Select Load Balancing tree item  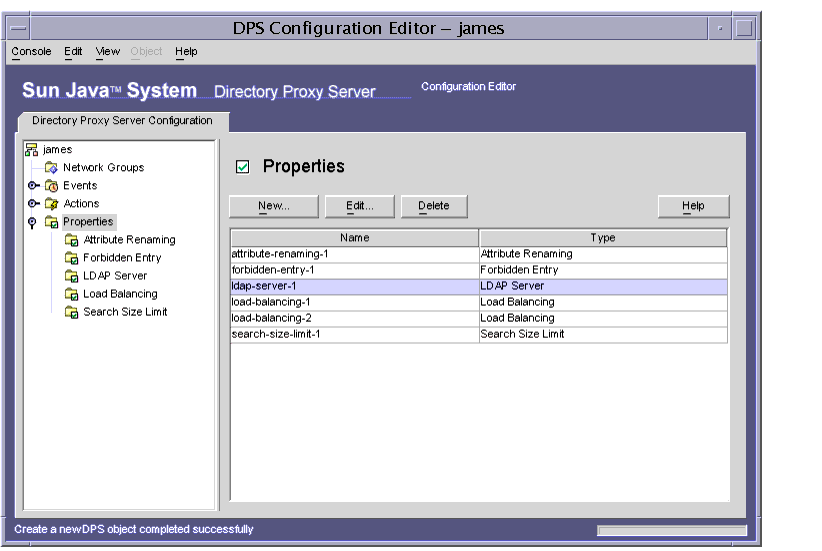[120, 294]
